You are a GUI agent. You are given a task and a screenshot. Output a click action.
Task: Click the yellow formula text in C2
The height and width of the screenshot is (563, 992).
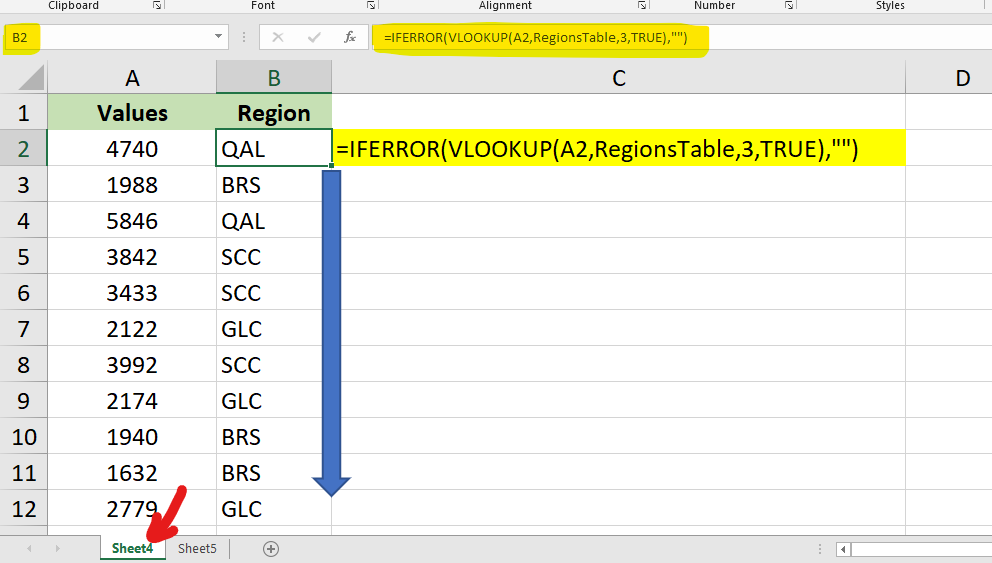point(597,149)
